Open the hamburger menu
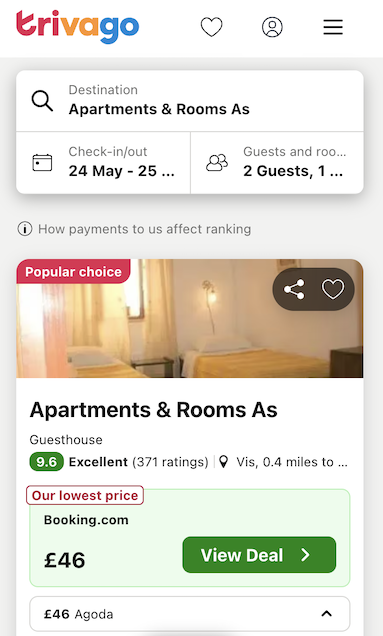 point(333,27)
